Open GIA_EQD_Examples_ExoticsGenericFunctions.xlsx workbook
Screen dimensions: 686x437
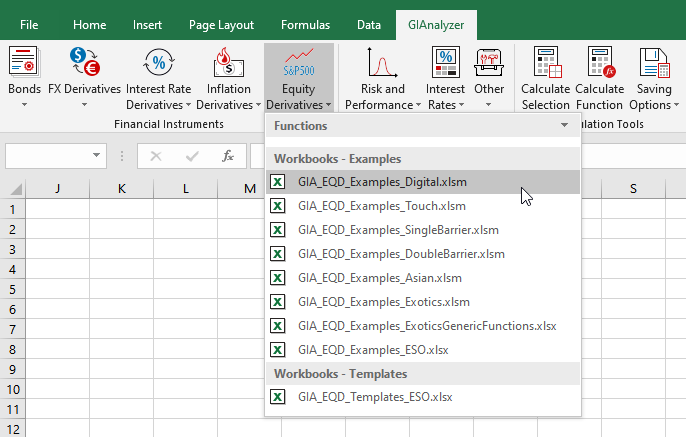(423, 326)
